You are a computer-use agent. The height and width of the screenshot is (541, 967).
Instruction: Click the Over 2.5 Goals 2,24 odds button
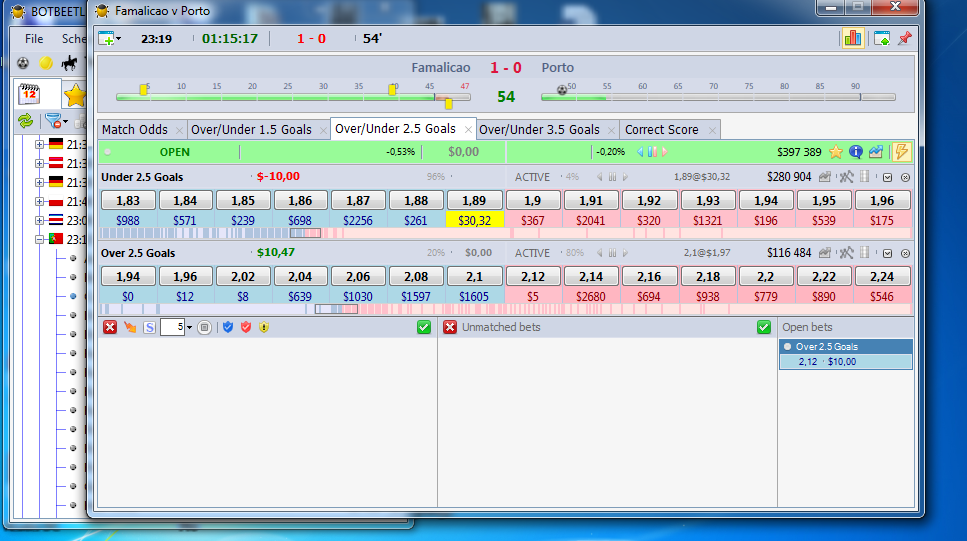pyautogui.click(x=882, y=276)
